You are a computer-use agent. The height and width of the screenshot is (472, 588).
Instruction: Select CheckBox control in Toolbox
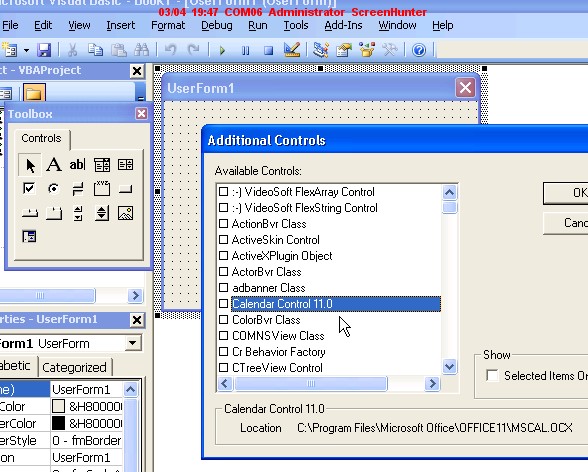click(x=29, y=189)
